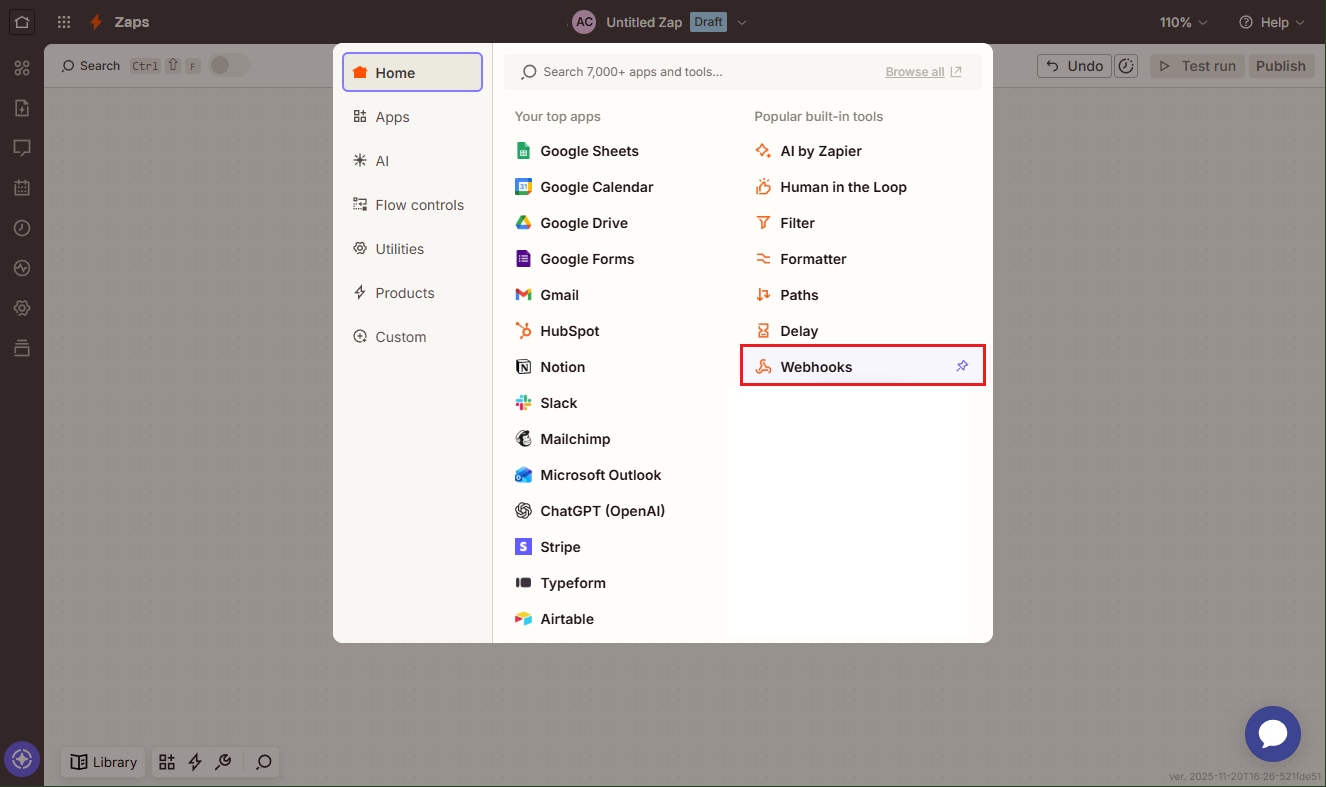The image size is (1326, 787).
Task: Select Google Drive in the app list
Action: click(x=571, y=223)
